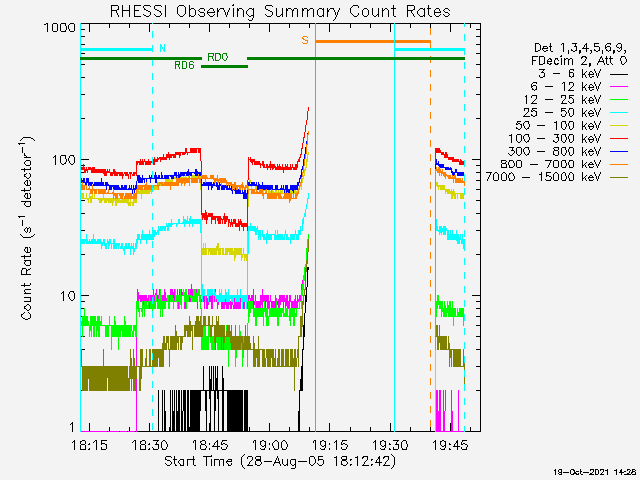This screenshot has height=480, width=640.
Task: Select the legend label 800 - 7000 keV
Action: 551,164
